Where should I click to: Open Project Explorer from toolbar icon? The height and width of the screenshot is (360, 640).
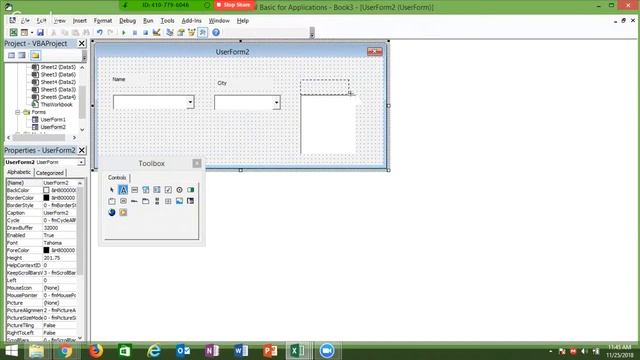tap(170, 32)
